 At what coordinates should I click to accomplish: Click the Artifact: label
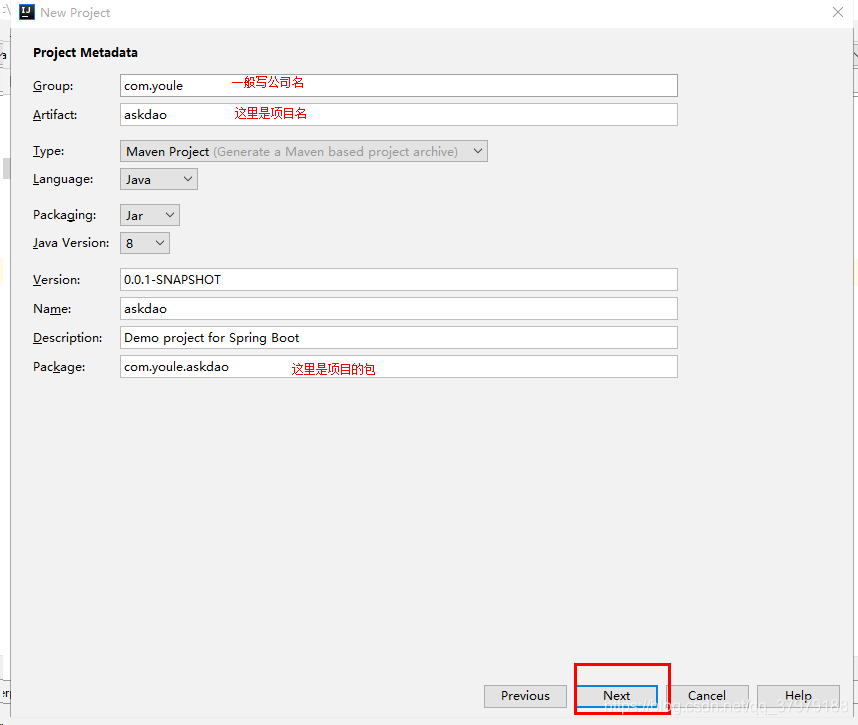[x=55, y=115]
